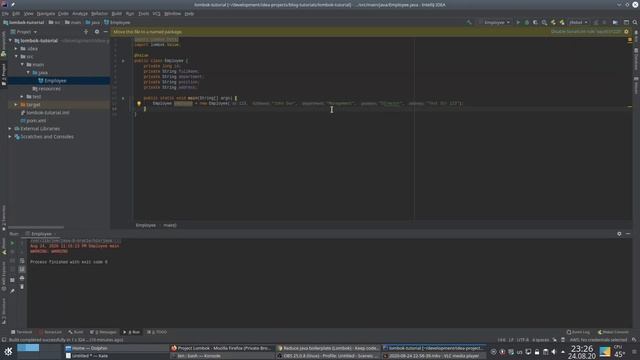The image size is (640, 360).
Task: Collapse the src folder
Action: tap(16, 57)
